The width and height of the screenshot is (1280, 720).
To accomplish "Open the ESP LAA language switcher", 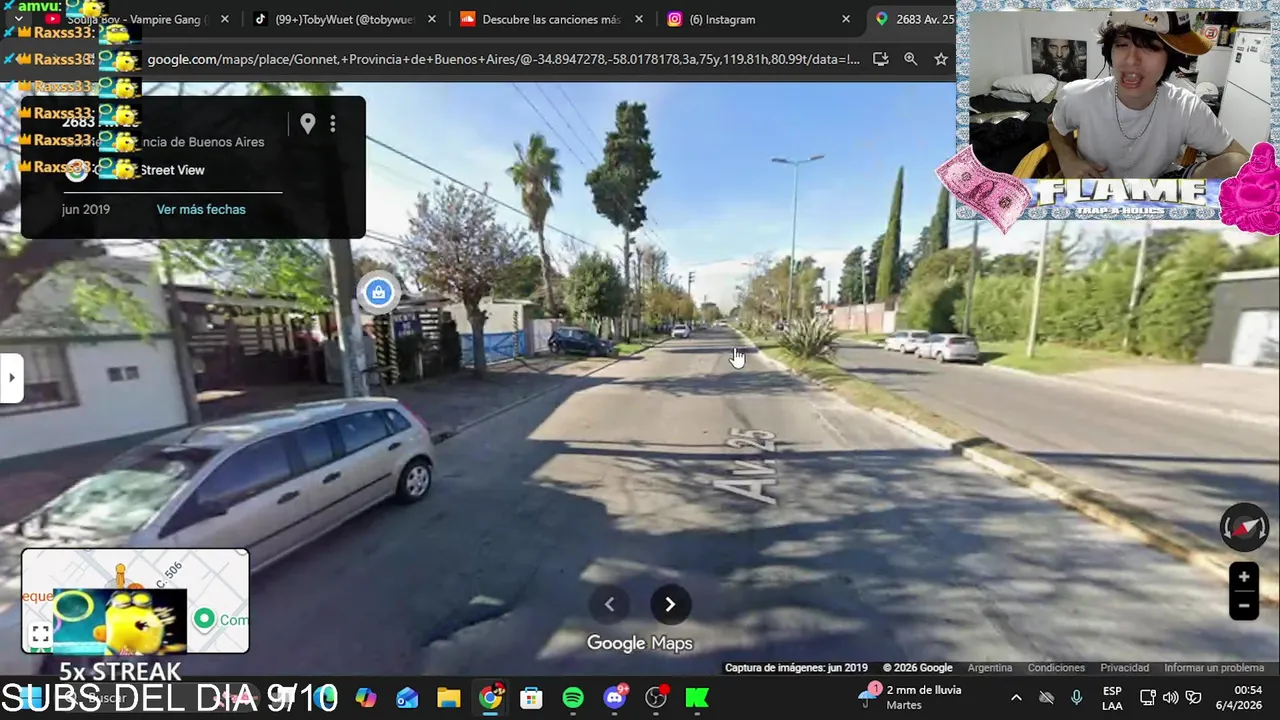I will [x=1112, y=698].
